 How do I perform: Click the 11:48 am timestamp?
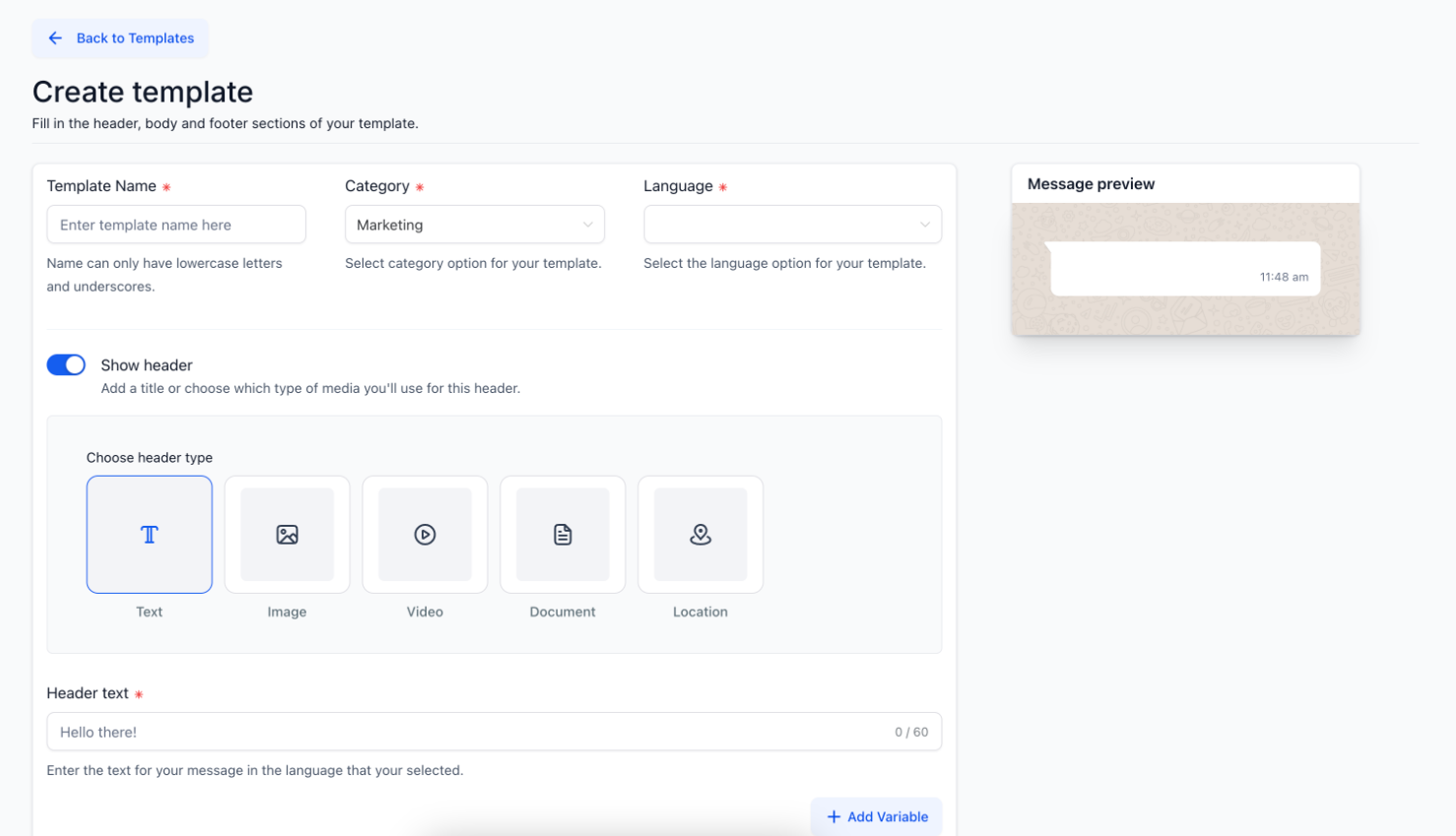point(1284,277)
